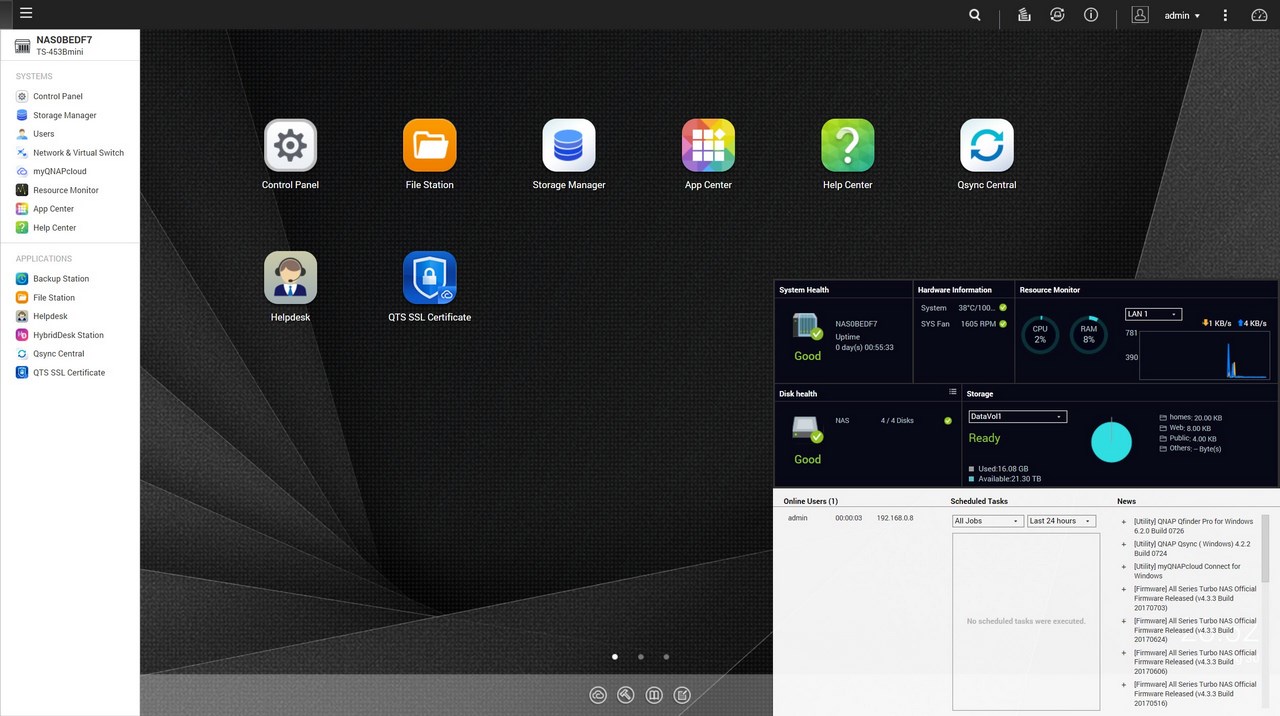Select the first desktop page dot
This screenshot has width=1280, height=716.
tap(614, 657)
